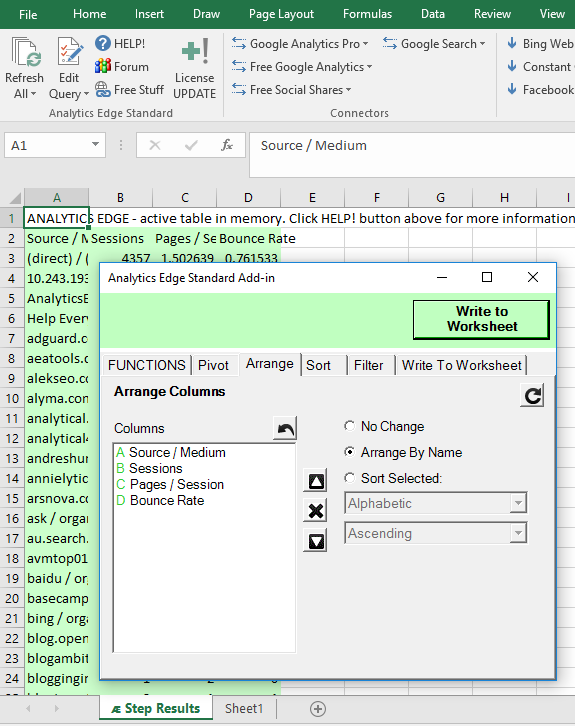This screenshot has width=575, height=726.
Task: Switch to the Insert ribbon tab
Action: (149, 14)
